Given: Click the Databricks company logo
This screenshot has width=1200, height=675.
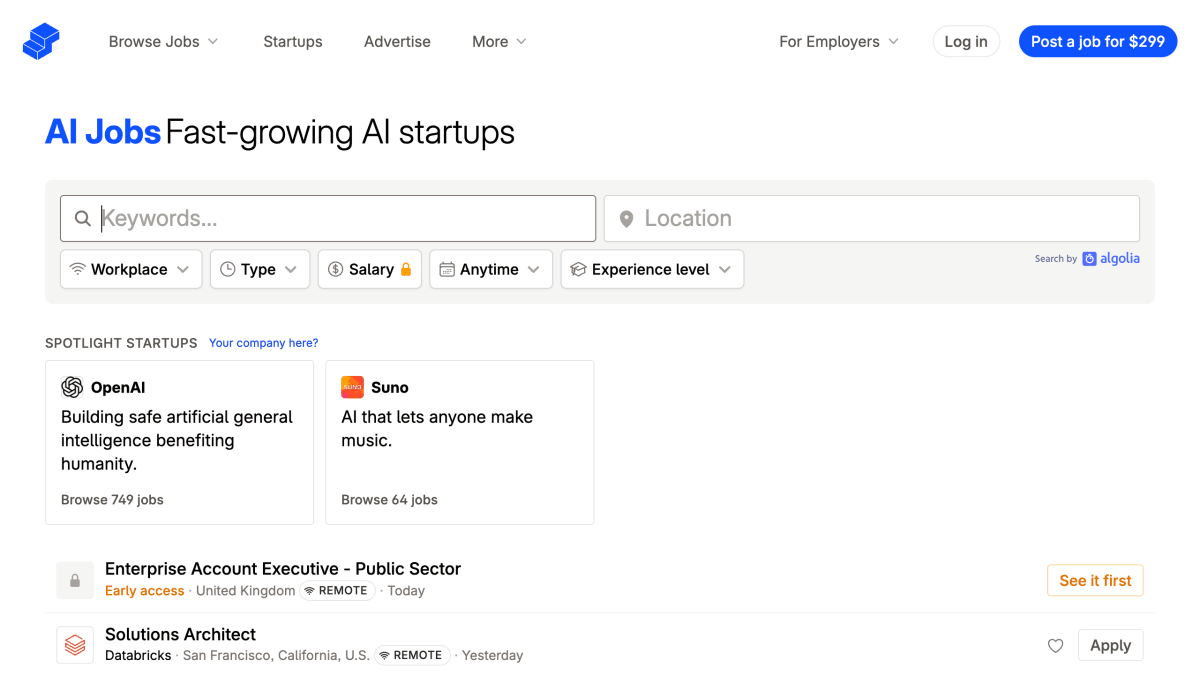Looking at the screenshot, I should [x=75, y=645].
